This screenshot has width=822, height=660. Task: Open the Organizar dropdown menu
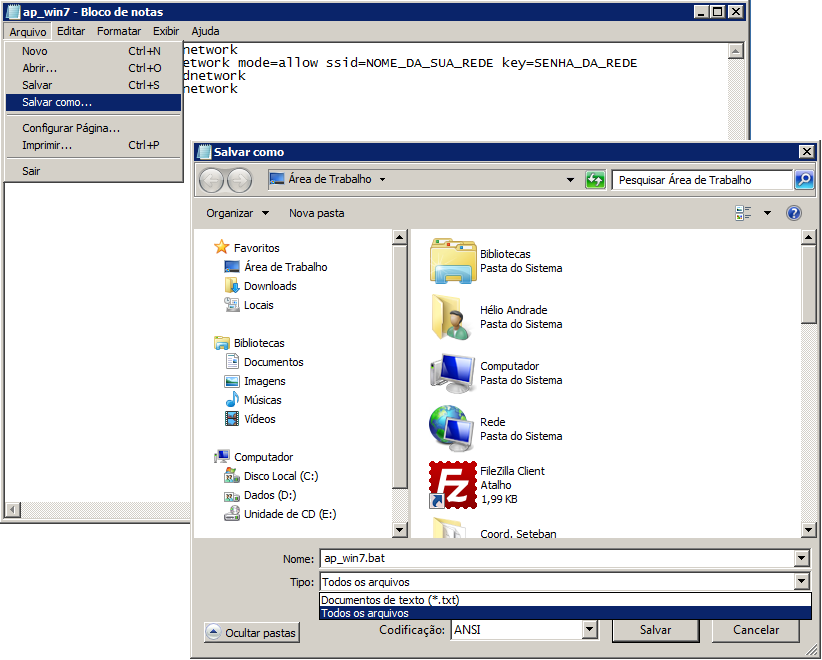tap(237, 213)
